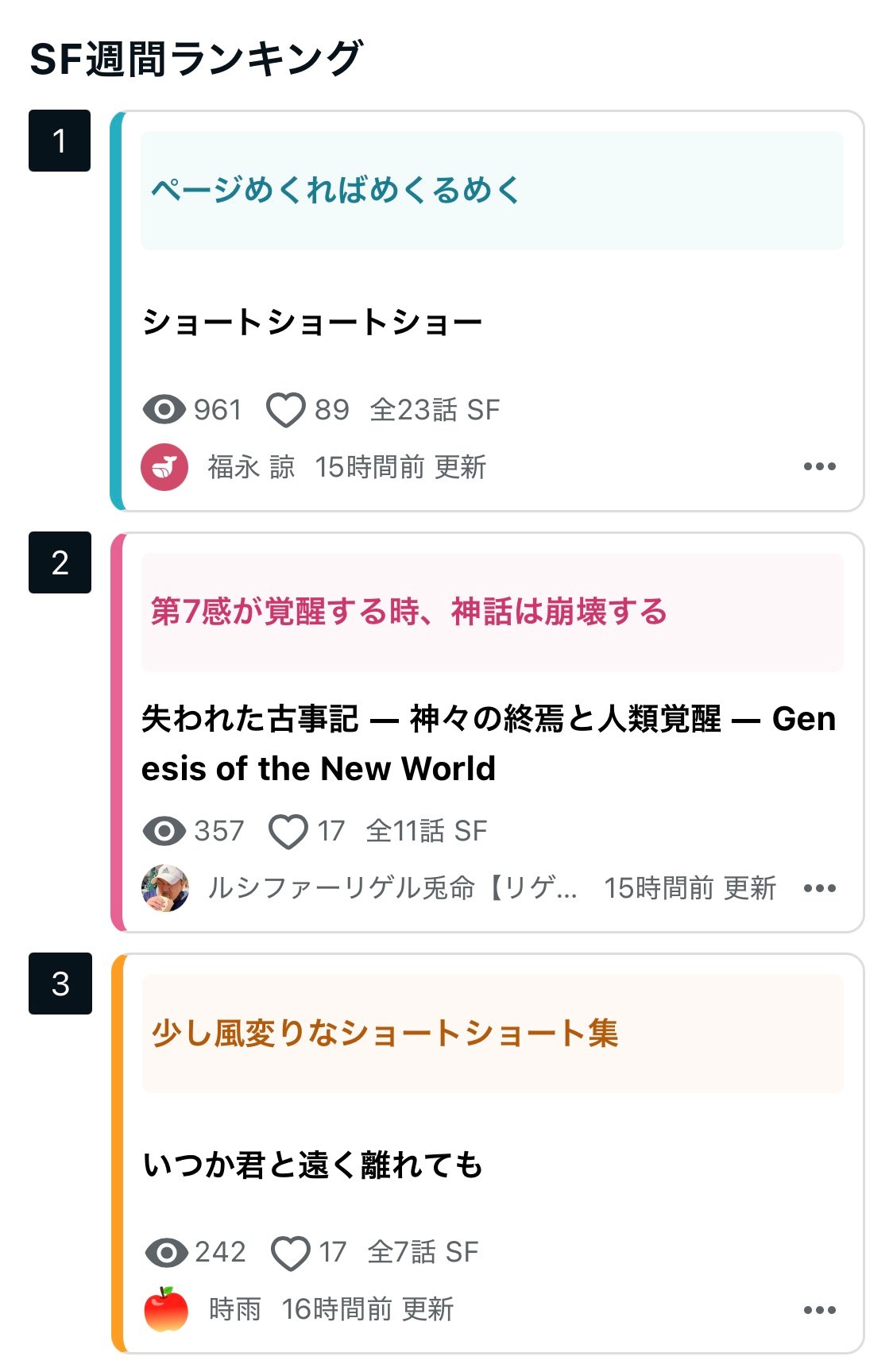The height and width of the screenshot is (1372, 893).
Task: Open more options for the rank 1 story
Action: [819, 466]
